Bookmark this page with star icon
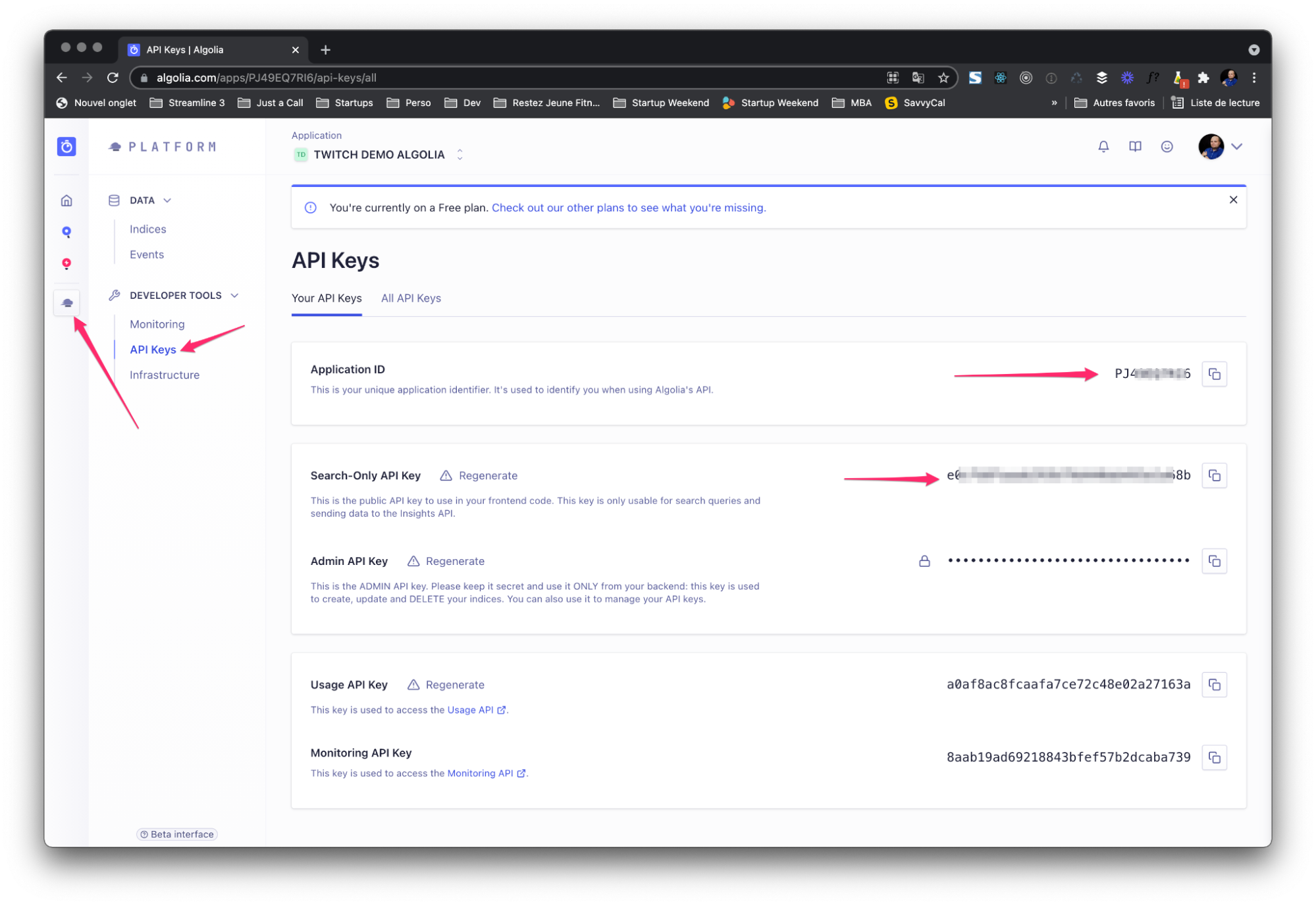1316x906 pixels. click(x=943, y=78)
